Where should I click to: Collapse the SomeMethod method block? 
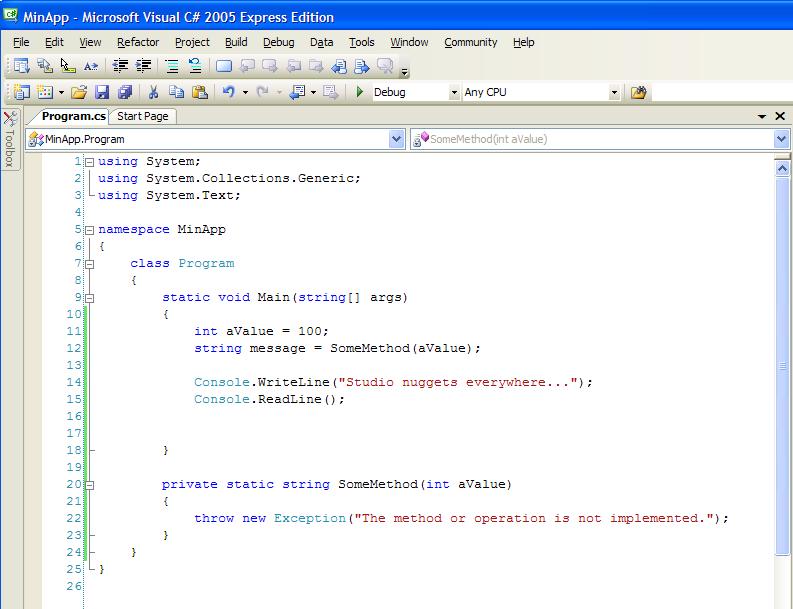[x=90, y=485]
